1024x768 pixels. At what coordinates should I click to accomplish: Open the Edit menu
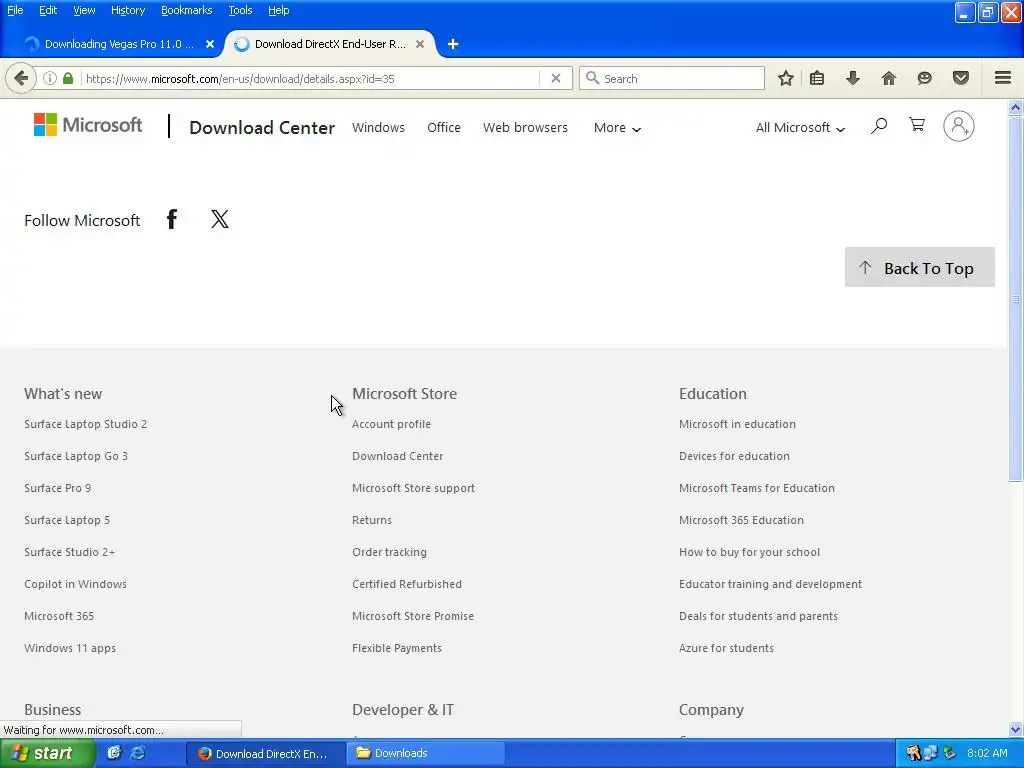pyautogui.click(x=48, y=10)
